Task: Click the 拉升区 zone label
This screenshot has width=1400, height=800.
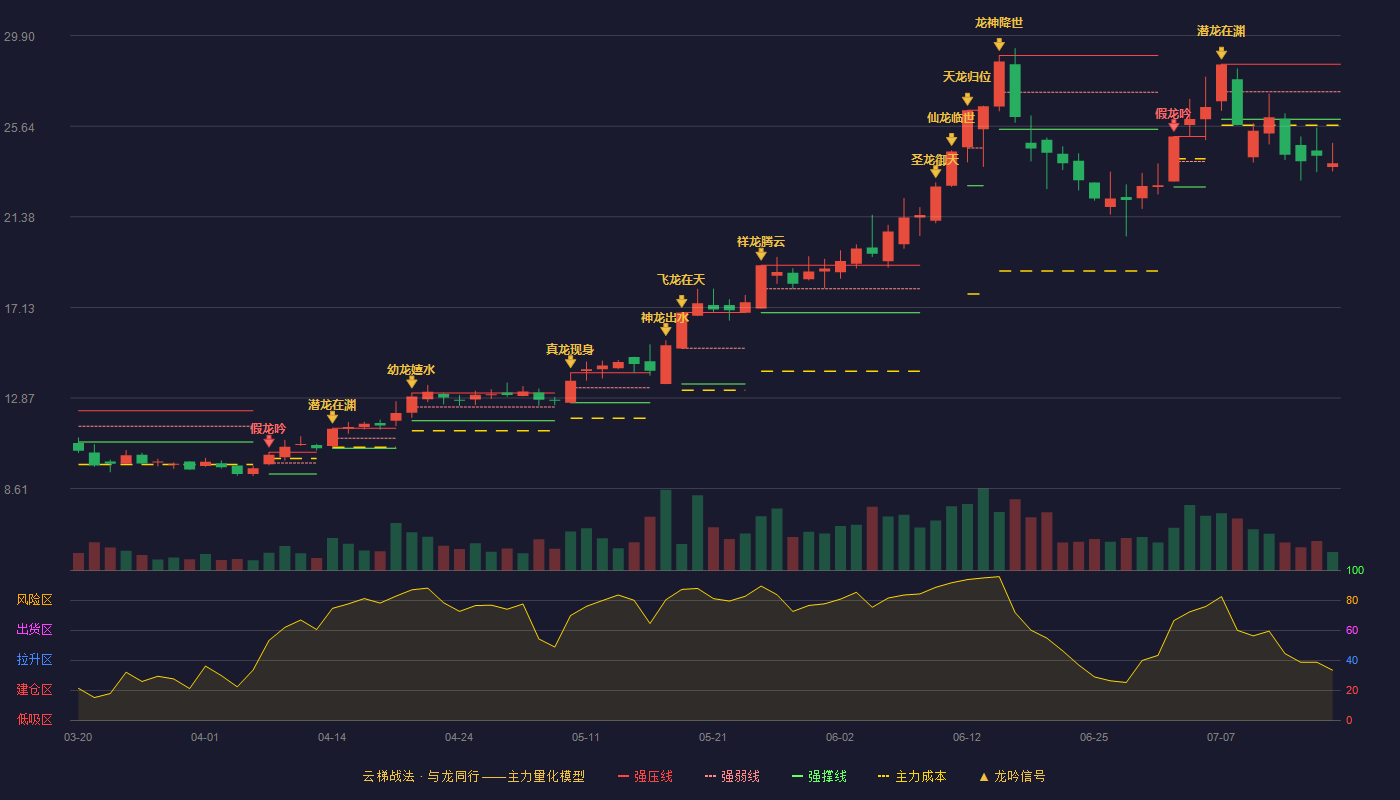Action: (x=34, y=660)
